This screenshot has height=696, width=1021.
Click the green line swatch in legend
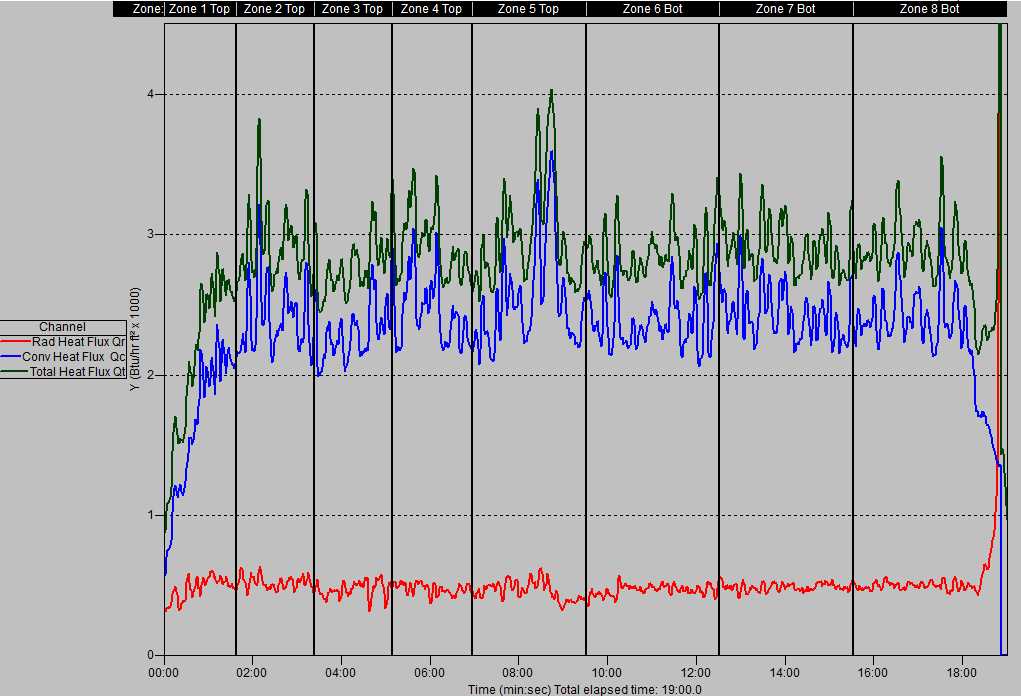coord(15,370)
